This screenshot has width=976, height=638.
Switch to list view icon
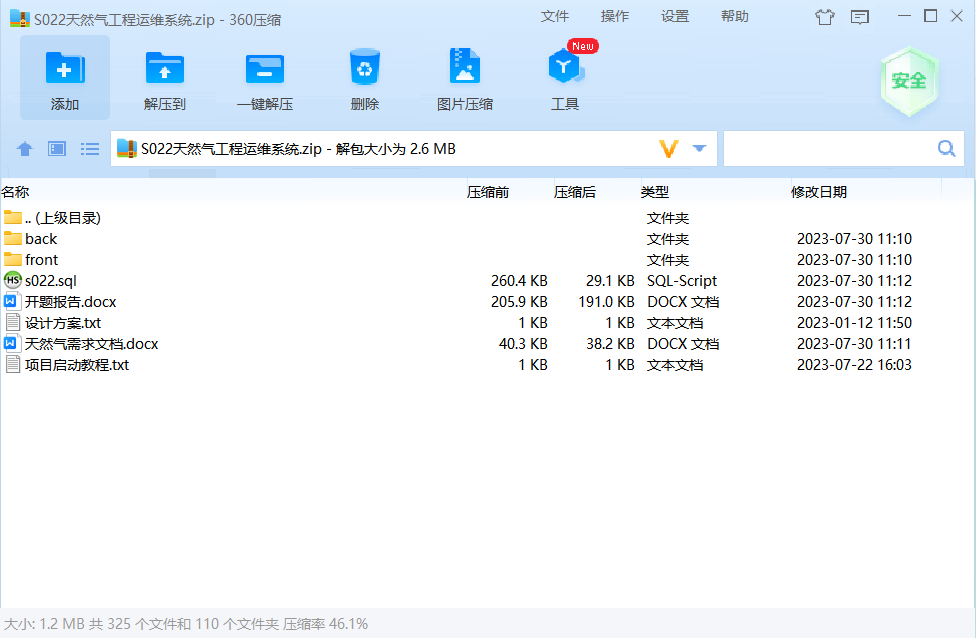(x=90, y=149)
